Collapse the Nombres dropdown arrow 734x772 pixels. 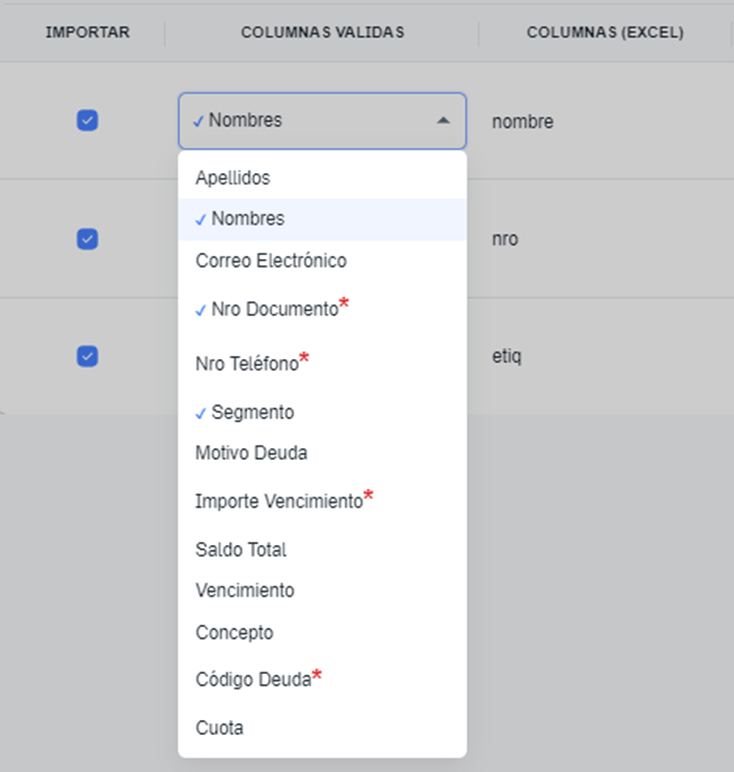[x=443, y=120]
